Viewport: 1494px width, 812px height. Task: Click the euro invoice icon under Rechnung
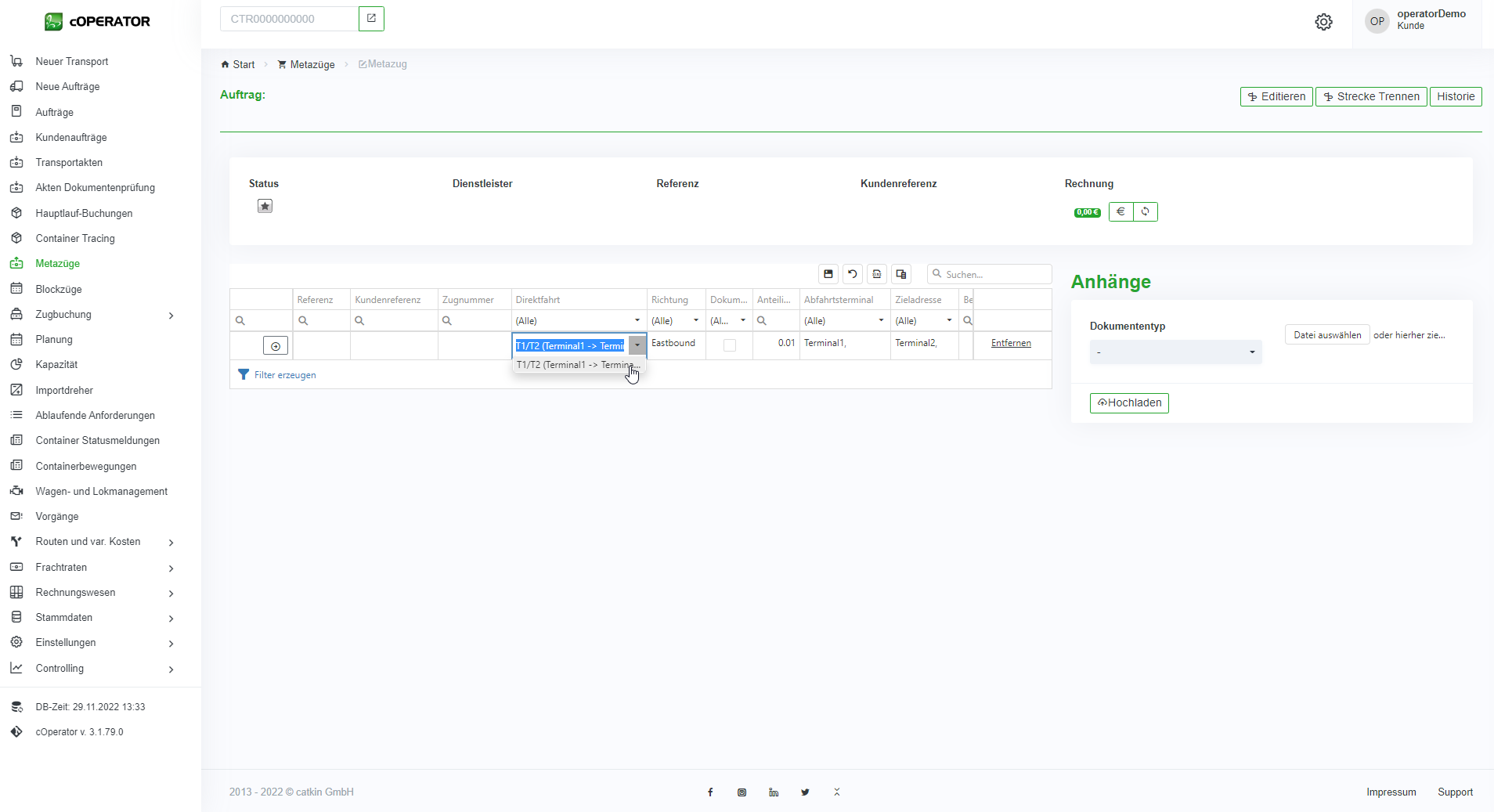pos(1120,212)
